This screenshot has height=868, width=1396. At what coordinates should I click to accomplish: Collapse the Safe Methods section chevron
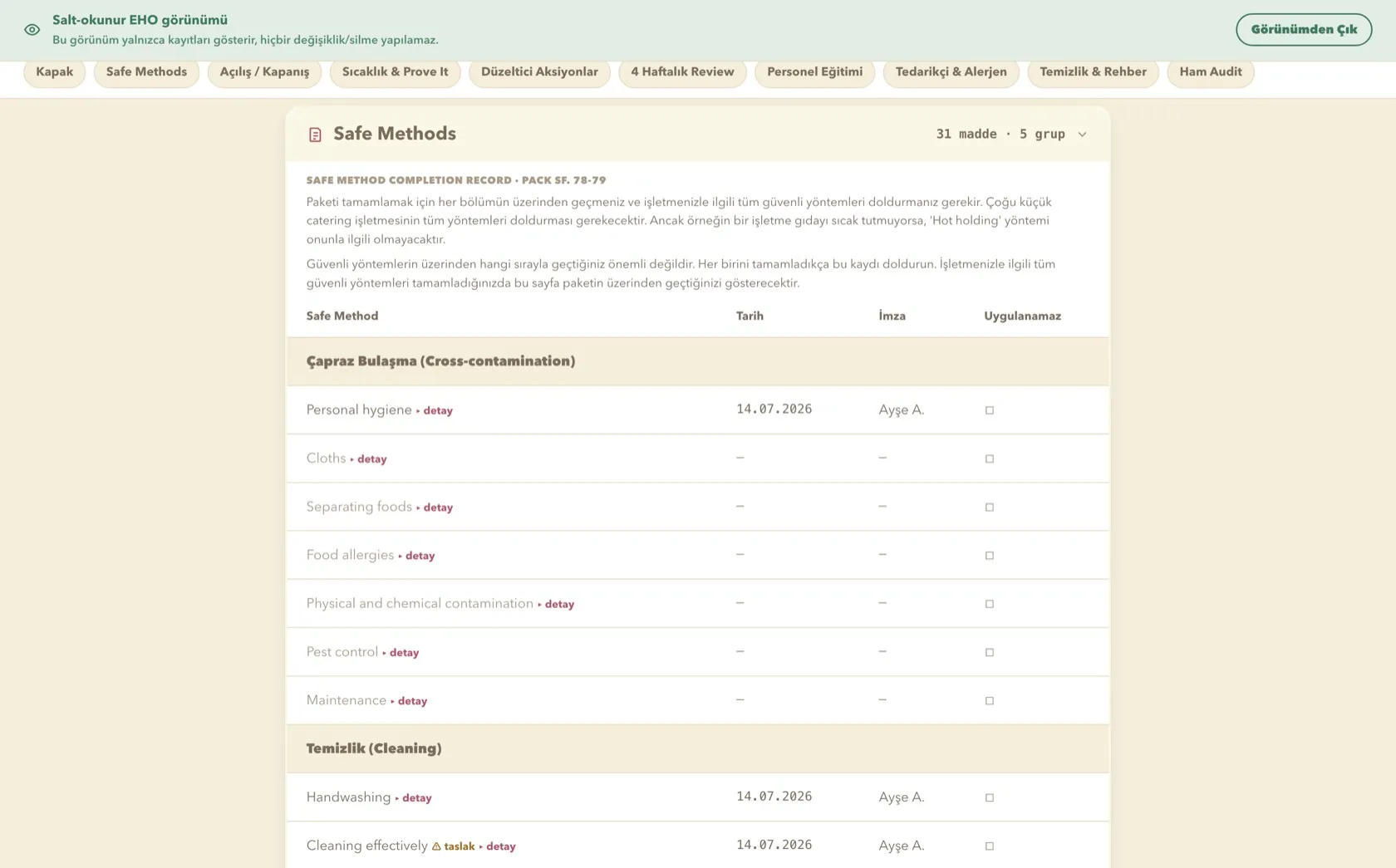1082,135
